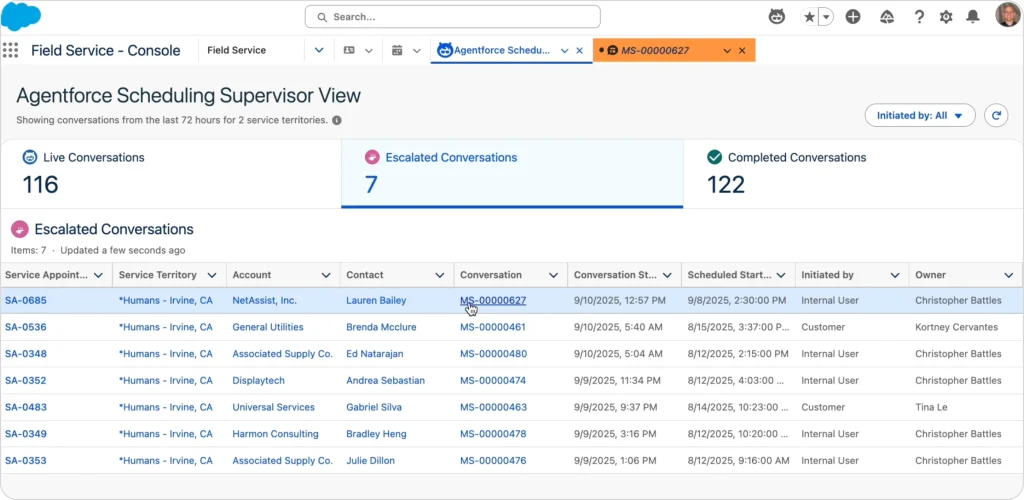Refresh the supervisor view
Screen dimensions: 1024x500
(x=996, y=116)
